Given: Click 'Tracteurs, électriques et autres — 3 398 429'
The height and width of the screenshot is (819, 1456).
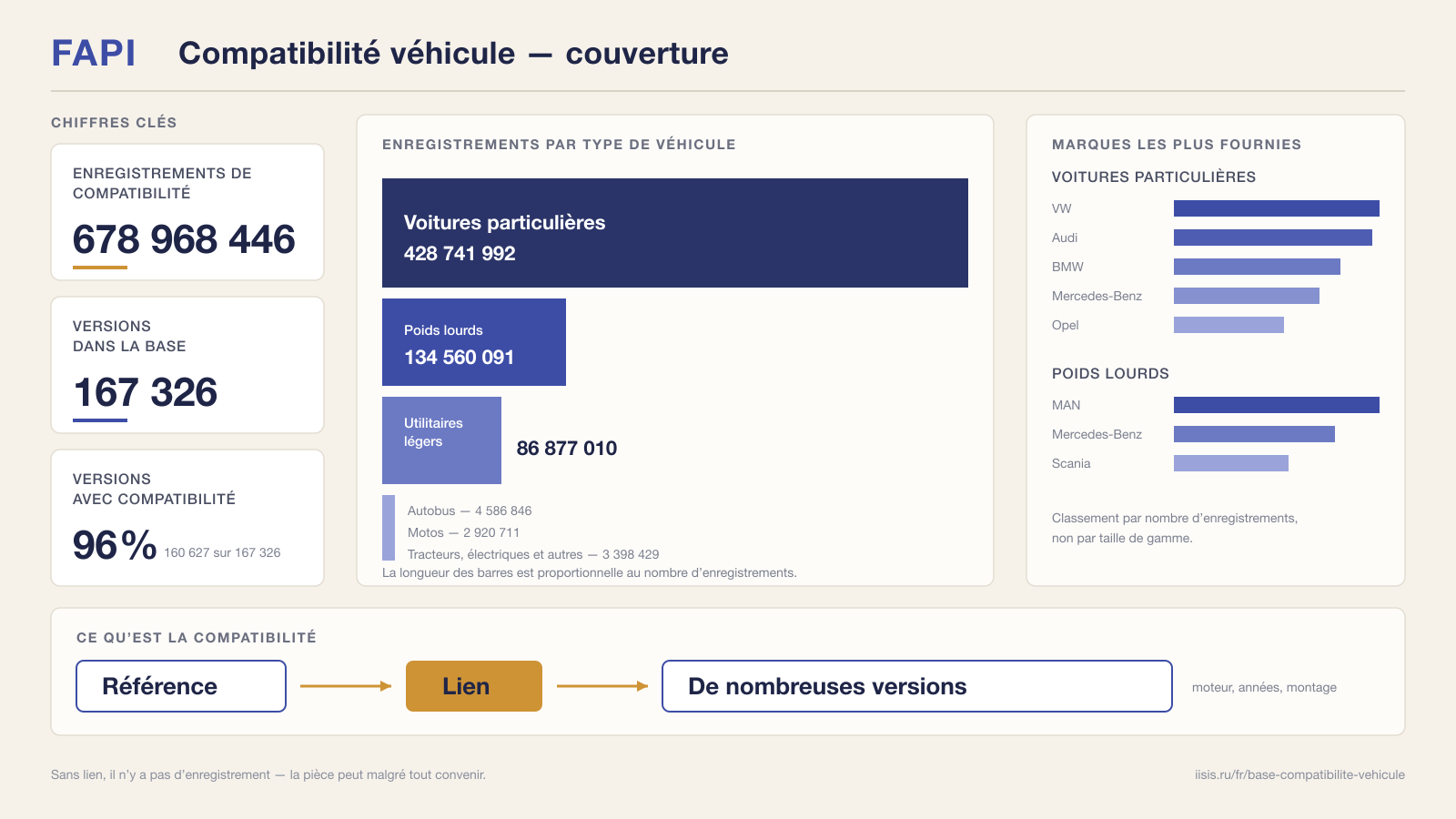Looking at the screenshot, I should 533,554.
